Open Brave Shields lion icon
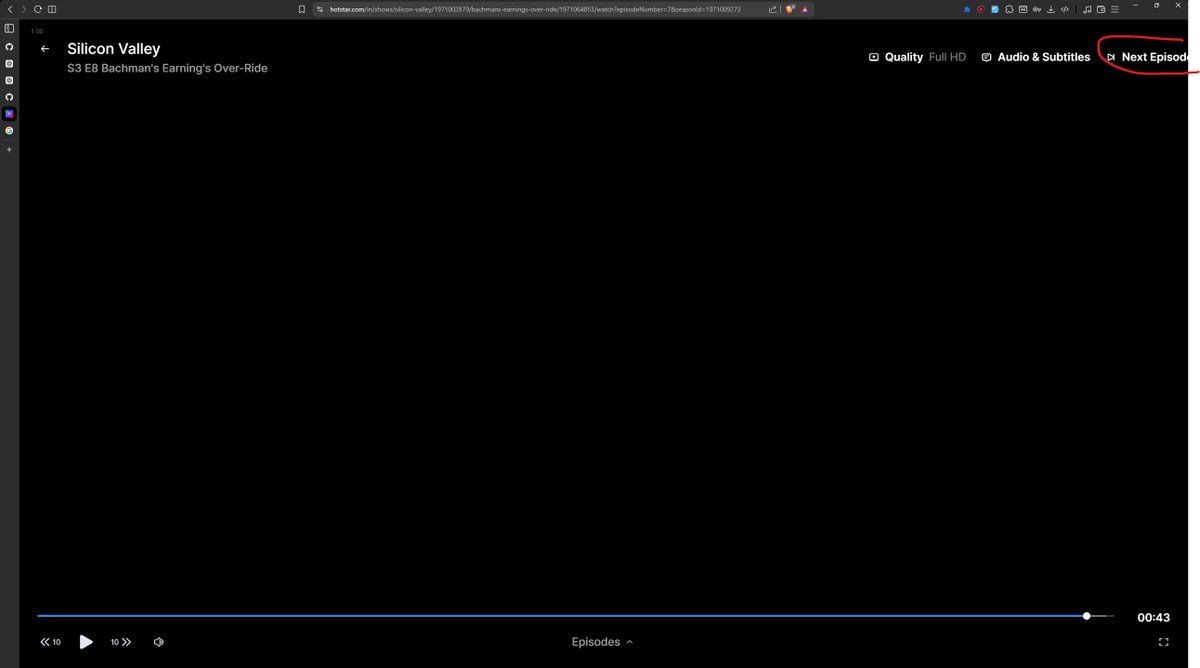The image size is (1200, 668). (790, 9)
